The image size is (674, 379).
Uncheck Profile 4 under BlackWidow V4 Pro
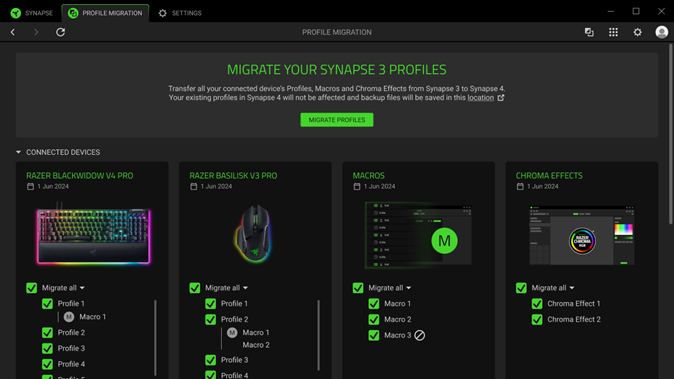(x=47, y=364)
